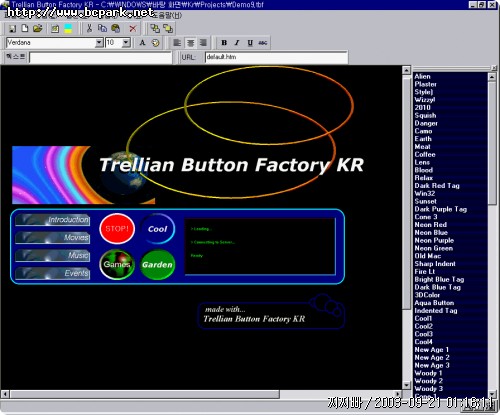500x415 pixels.
Task: Copy the selected button with the copy icon
Action: point(102,29)
